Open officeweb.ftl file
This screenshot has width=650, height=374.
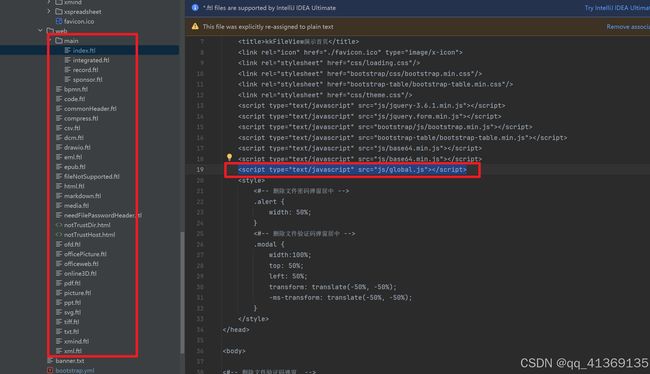81,264
